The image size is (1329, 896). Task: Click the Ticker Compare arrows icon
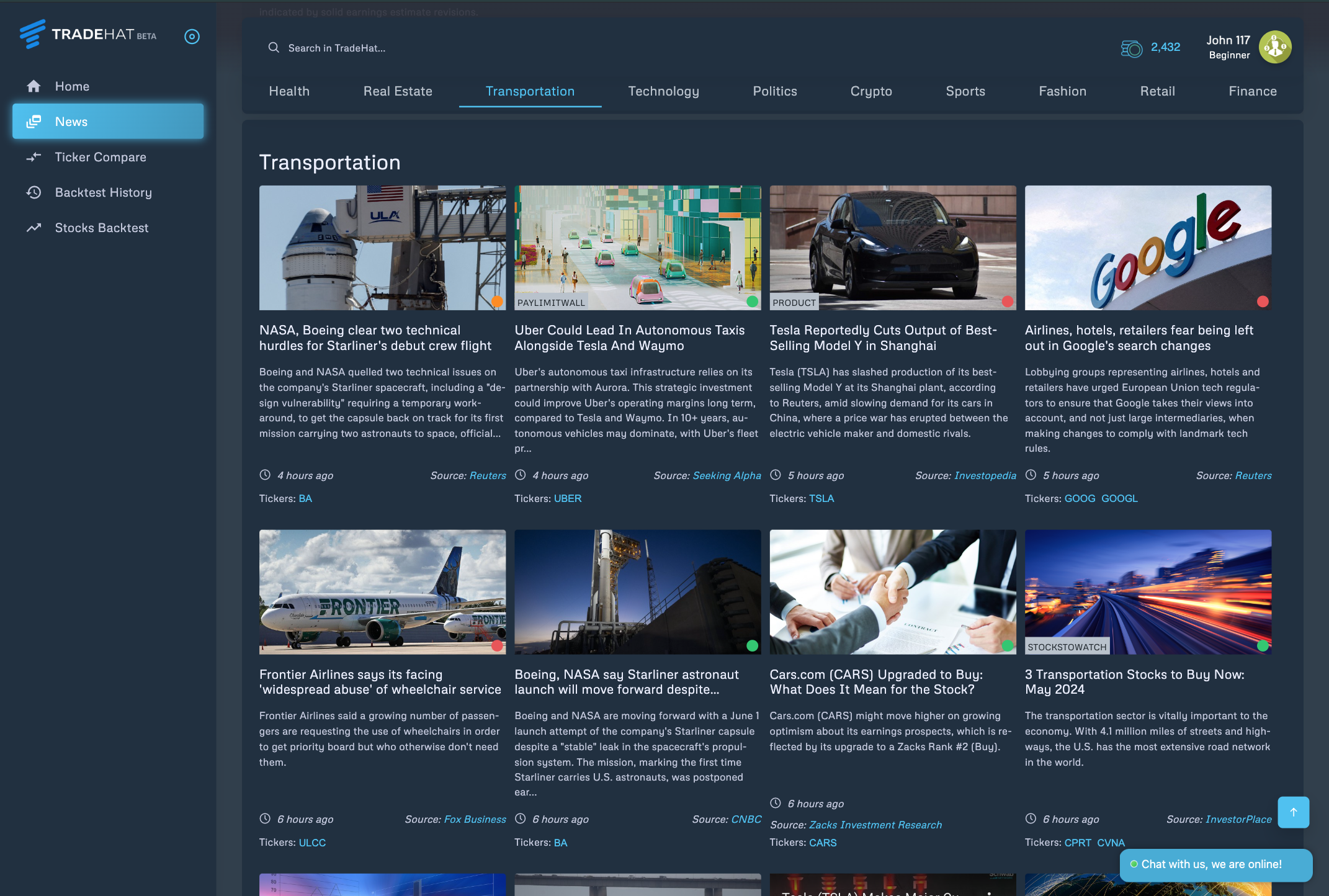click(34, 157)
